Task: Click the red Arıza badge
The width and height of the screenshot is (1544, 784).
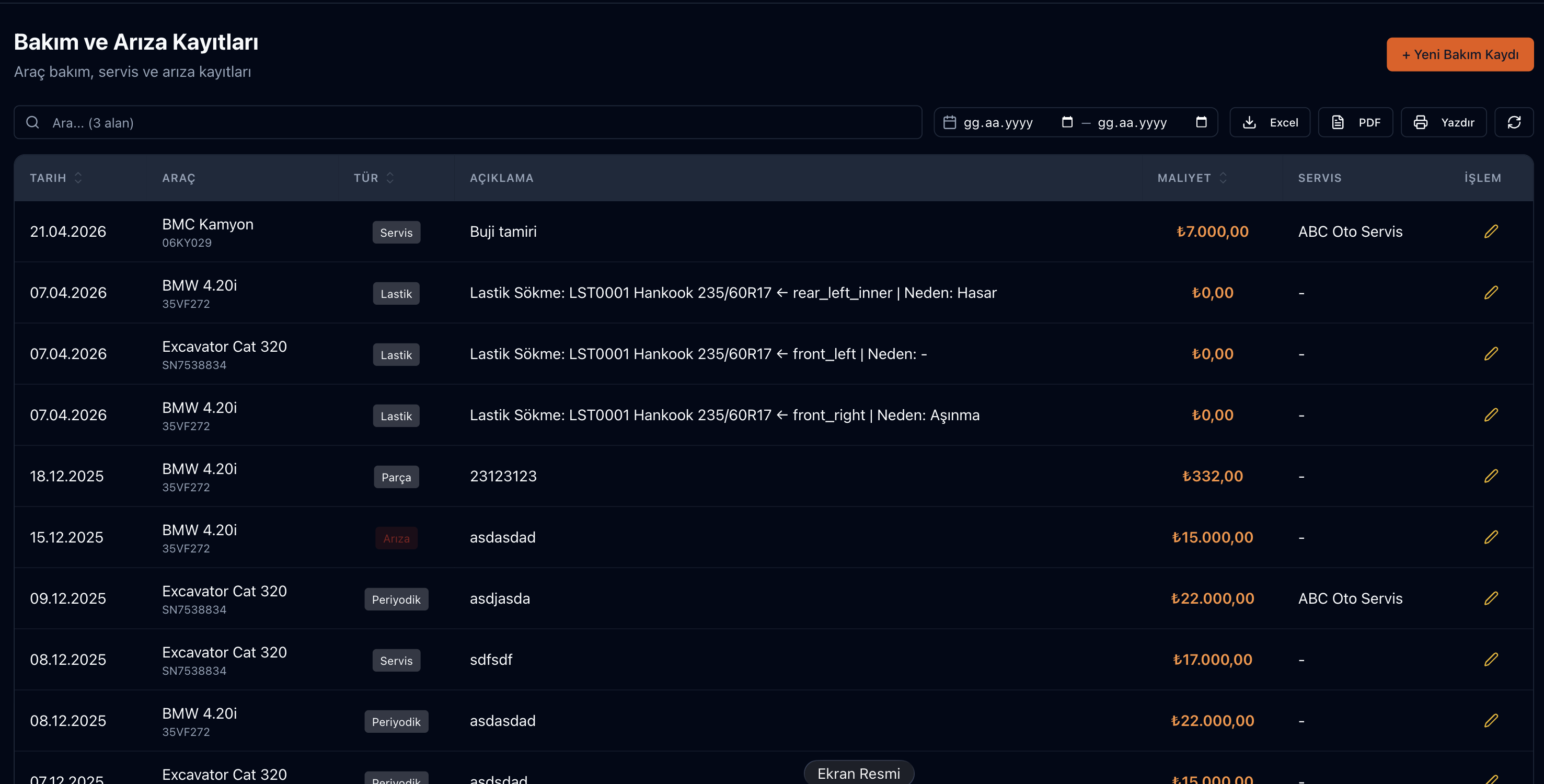Action: [x=396, y=538]
